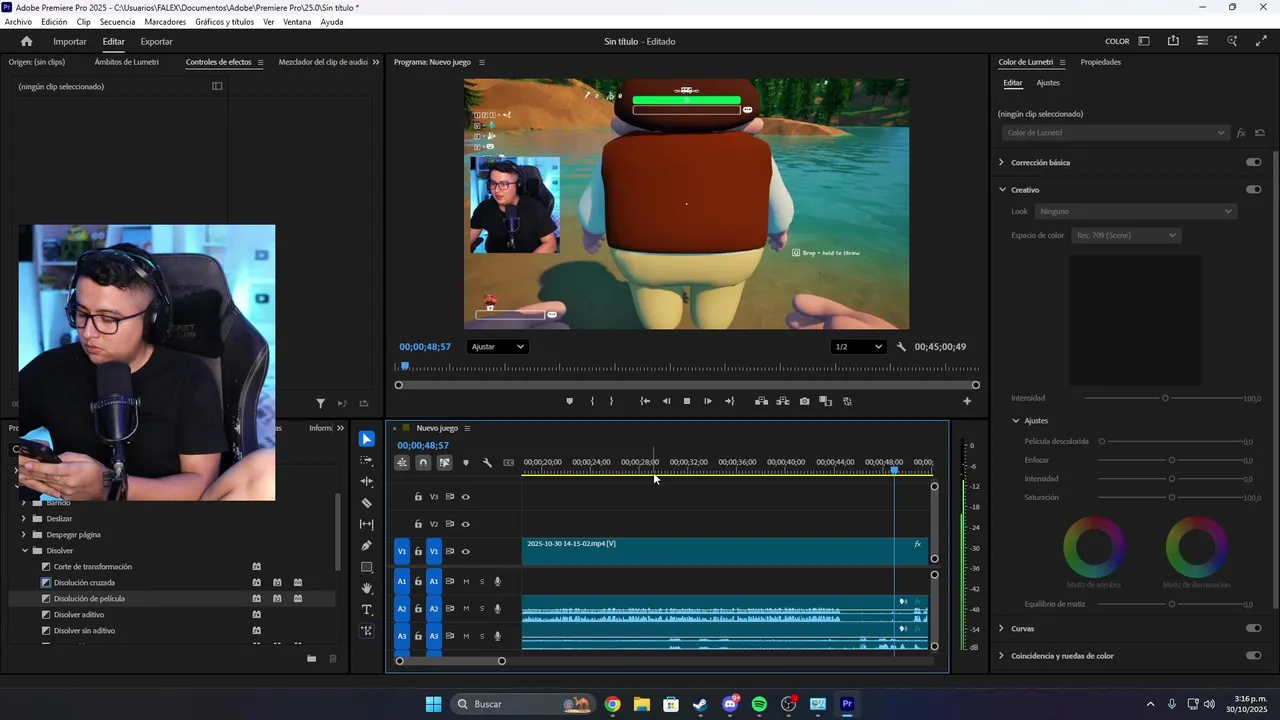Click the Extract button
The height and width of the screenshot is (720, 1280).
coord(783,401)
